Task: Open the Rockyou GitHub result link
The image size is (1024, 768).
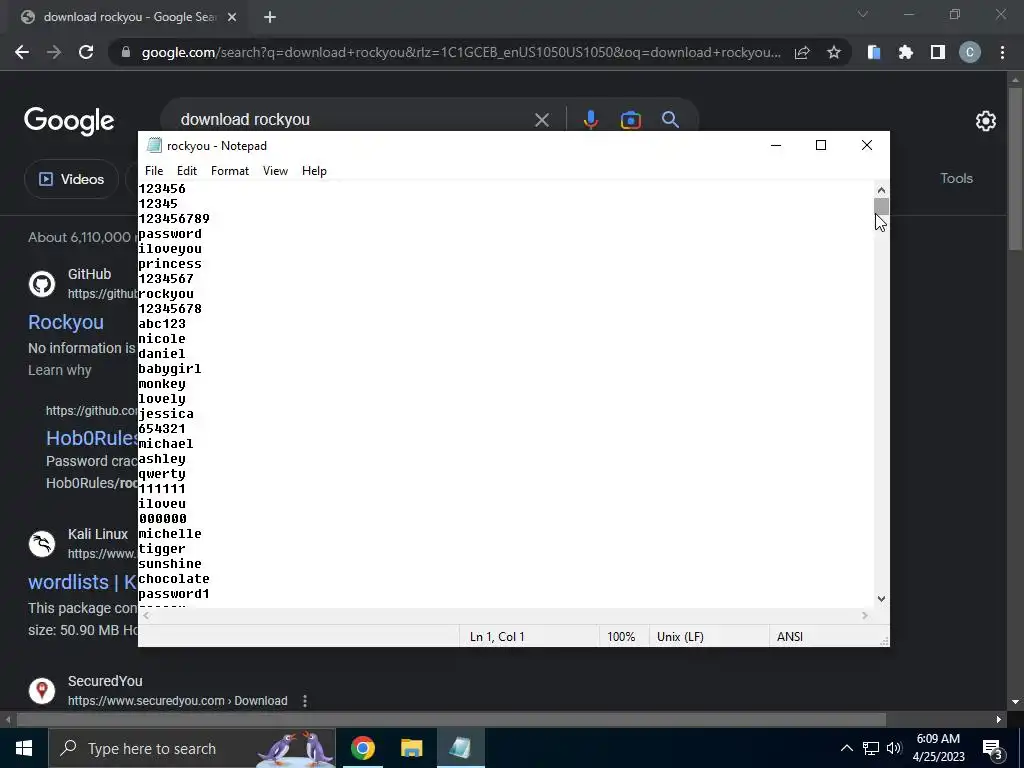Action: coord(66,322)
